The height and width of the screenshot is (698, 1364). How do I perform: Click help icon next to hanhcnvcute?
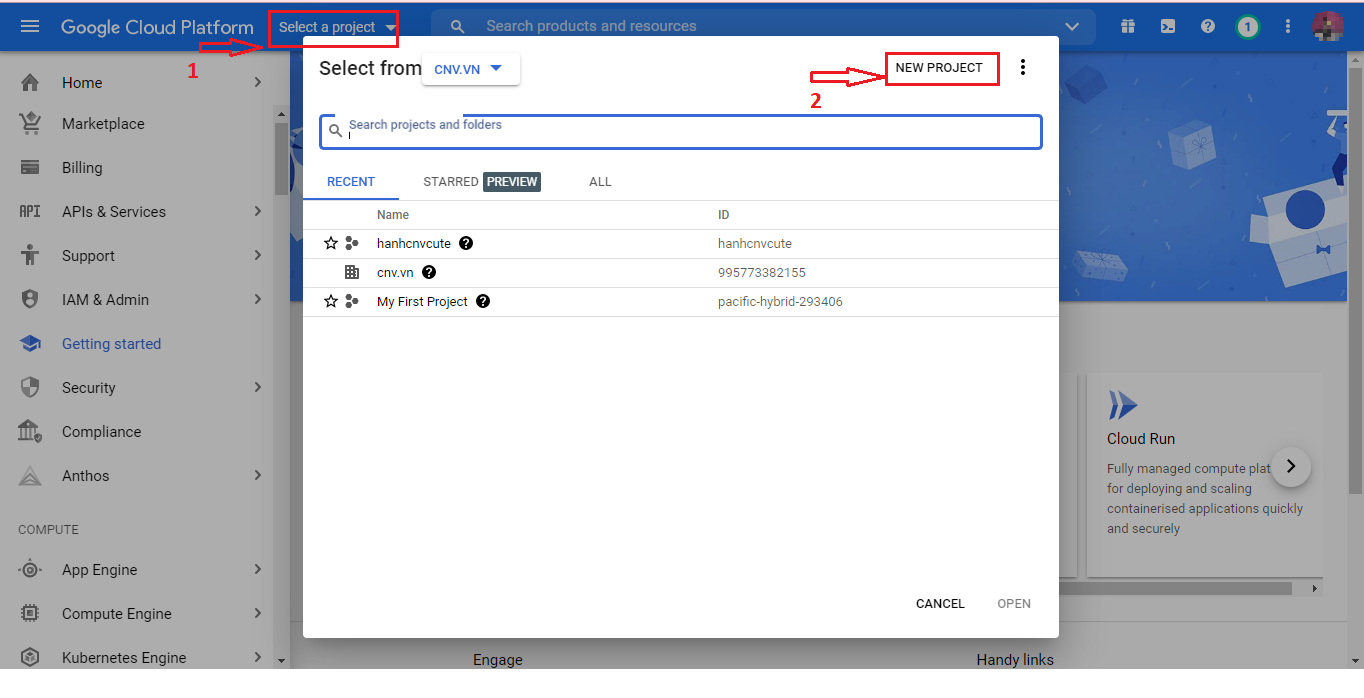coord(466,243)
